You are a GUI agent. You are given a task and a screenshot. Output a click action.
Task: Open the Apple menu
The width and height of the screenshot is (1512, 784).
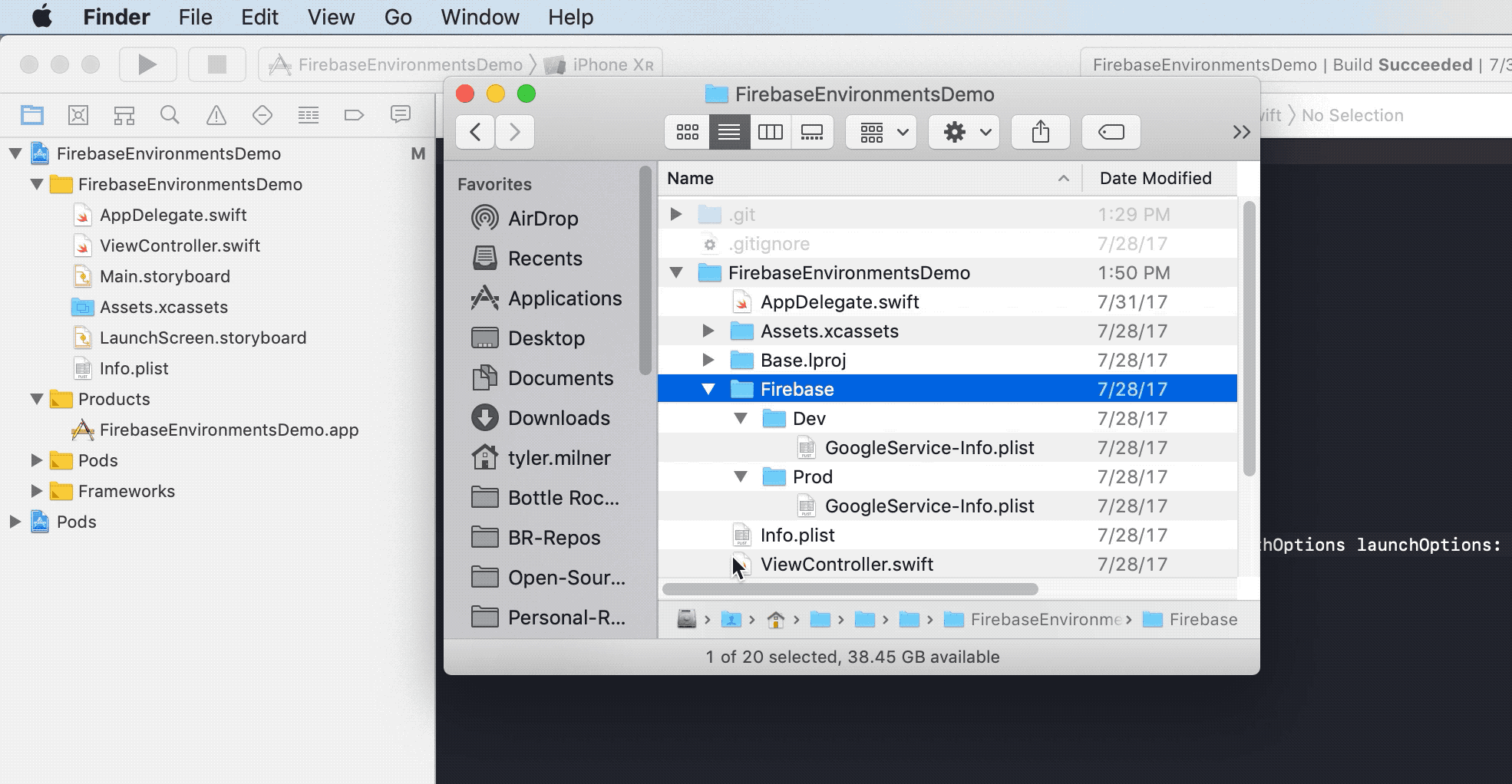pyautogui.click(x=42, y=16)
